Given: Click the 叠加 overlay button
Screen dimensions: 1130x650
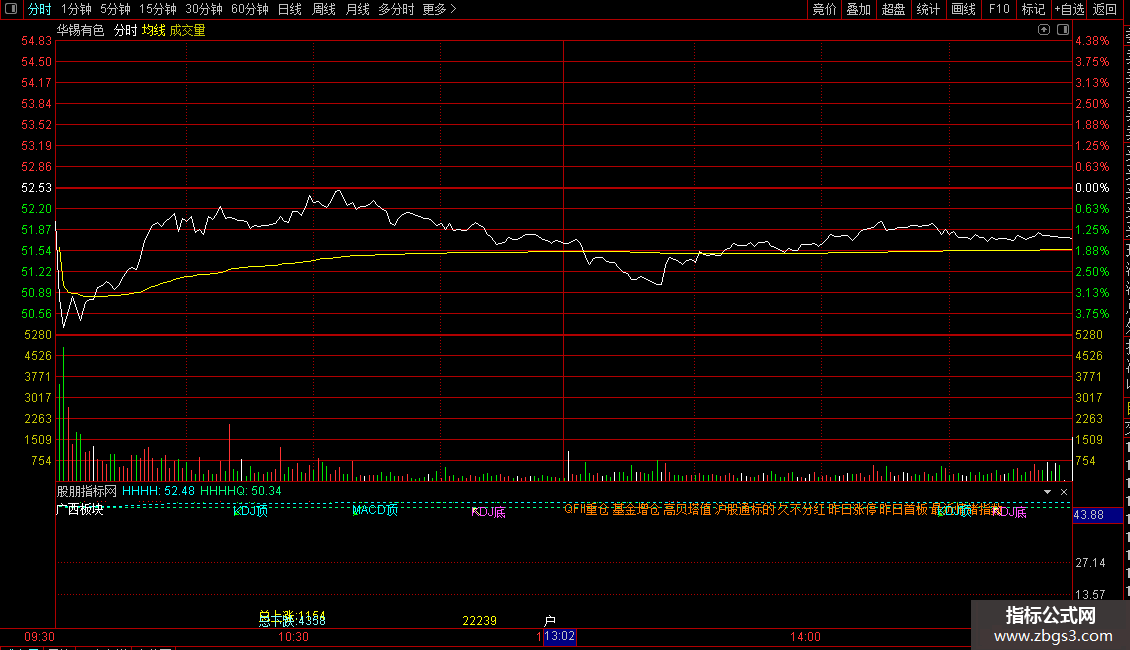Looking at the screenshot, I should coord(858,9).
